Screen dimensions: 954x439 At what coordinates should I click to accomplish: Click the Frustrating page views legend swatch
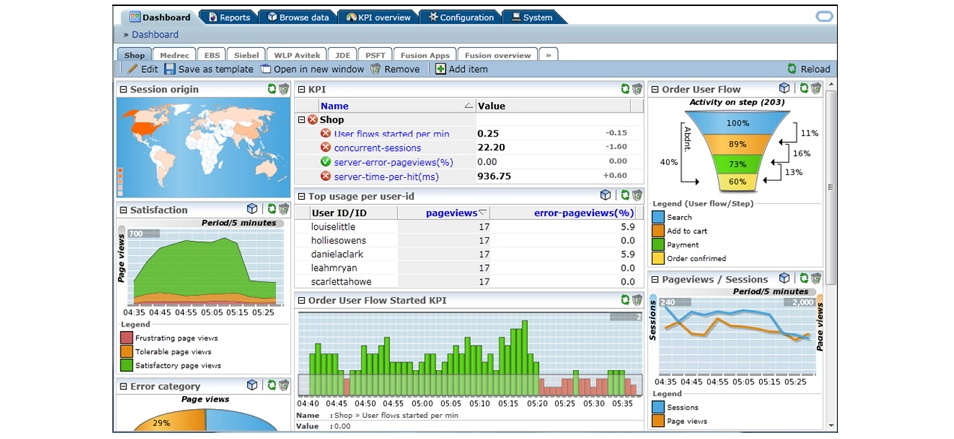coord(126,337)
